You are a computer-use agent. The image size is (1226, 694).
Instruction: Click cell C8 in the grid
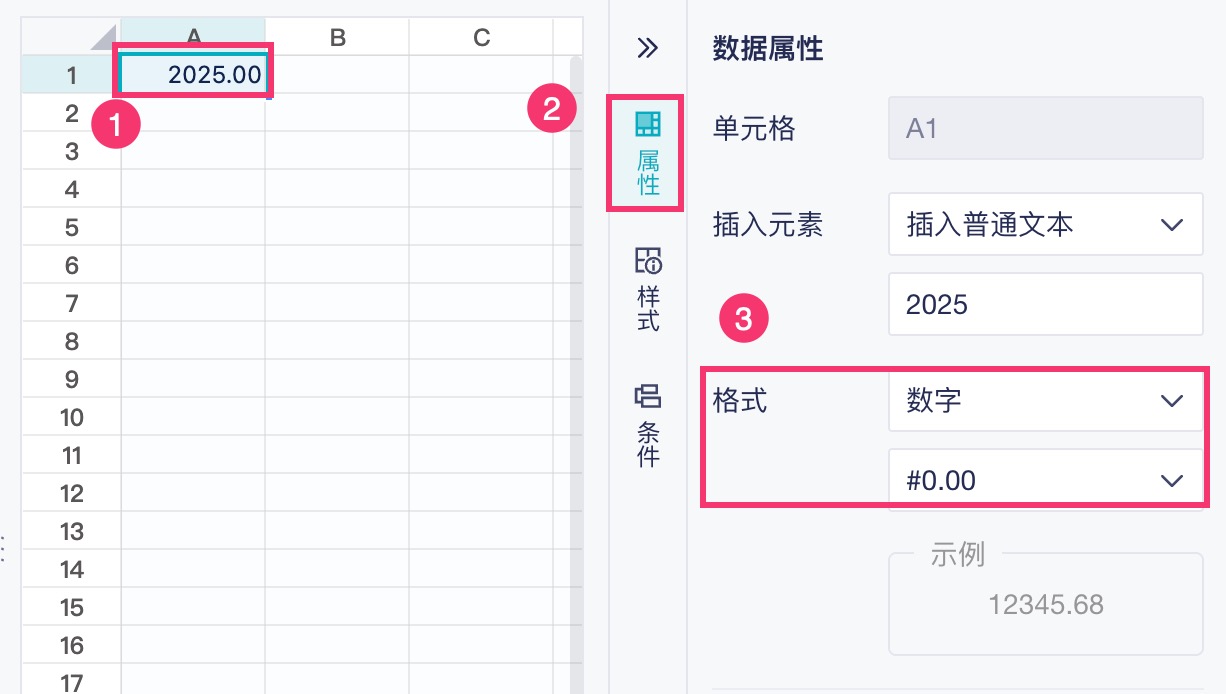coord(481,341)
